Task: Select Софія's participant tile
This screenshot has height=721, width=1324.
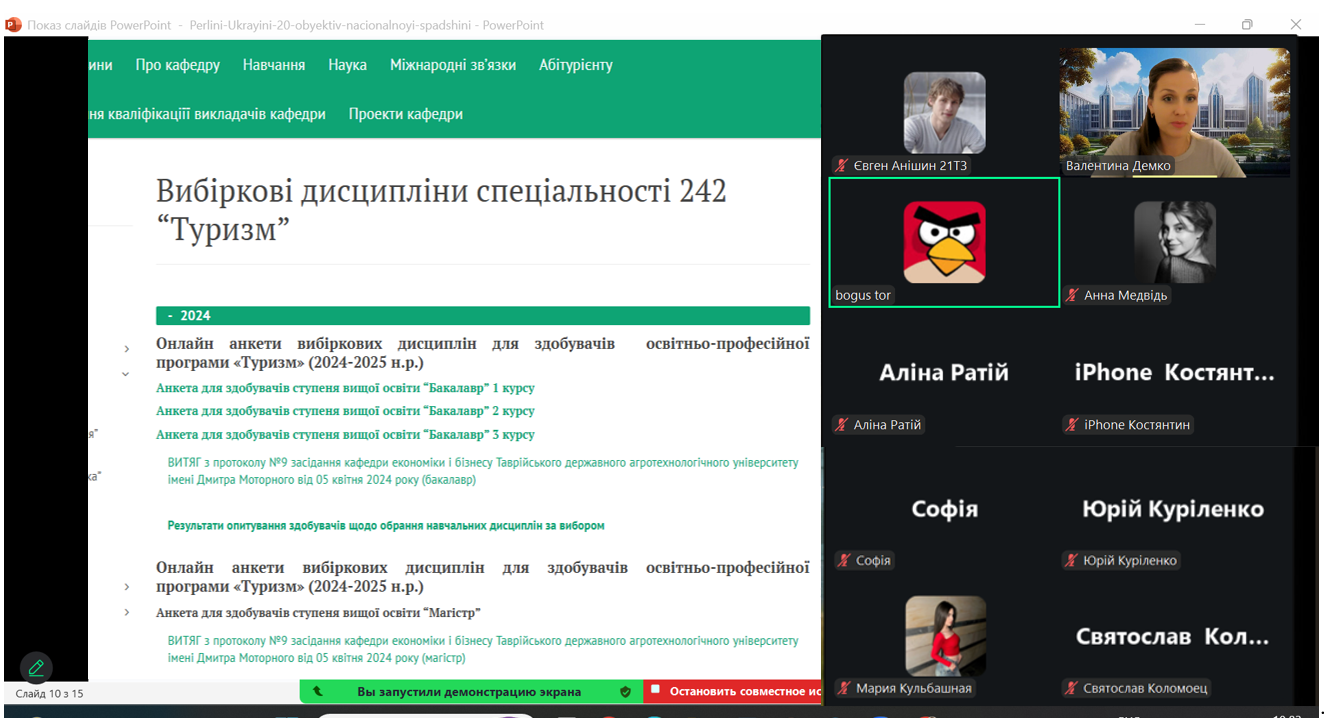Action: coord(944,510)
